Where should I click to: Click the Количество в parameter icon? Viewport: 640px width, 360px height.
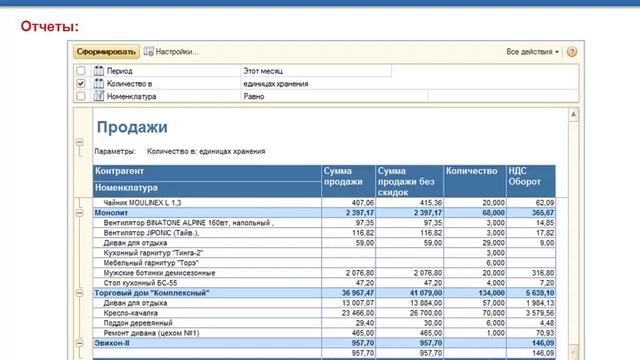coord(98,83)
